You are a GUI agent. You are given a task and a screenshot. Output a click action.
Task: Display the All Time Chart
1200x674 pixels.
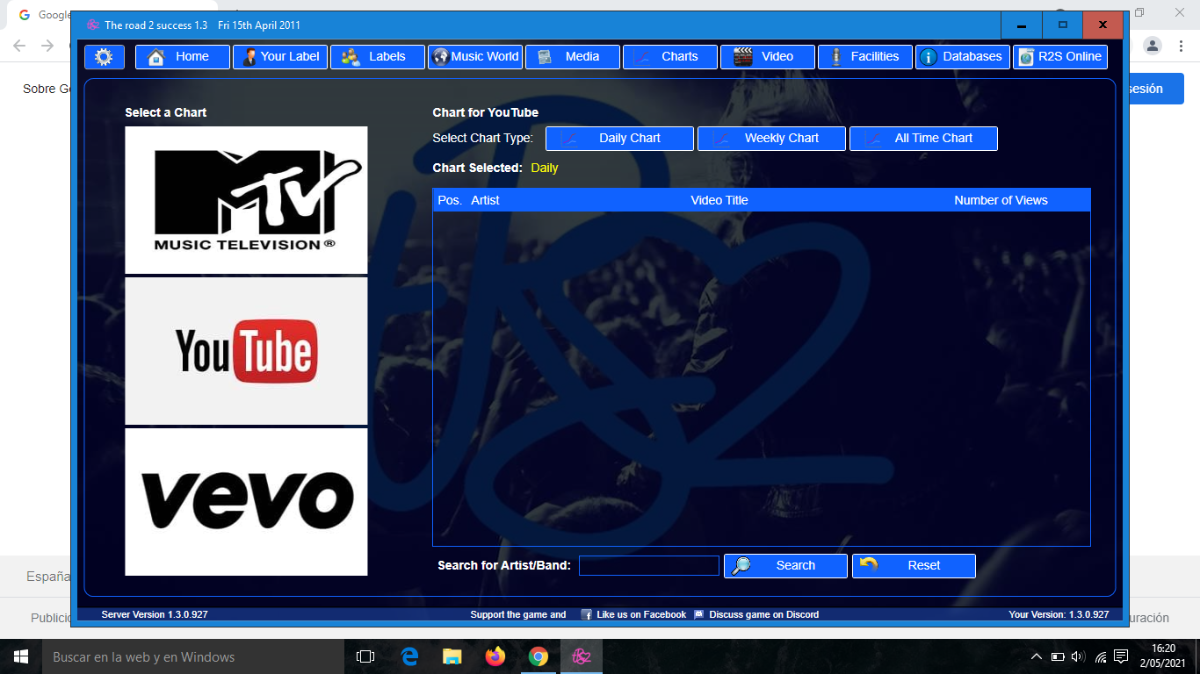tap(923, 138)
